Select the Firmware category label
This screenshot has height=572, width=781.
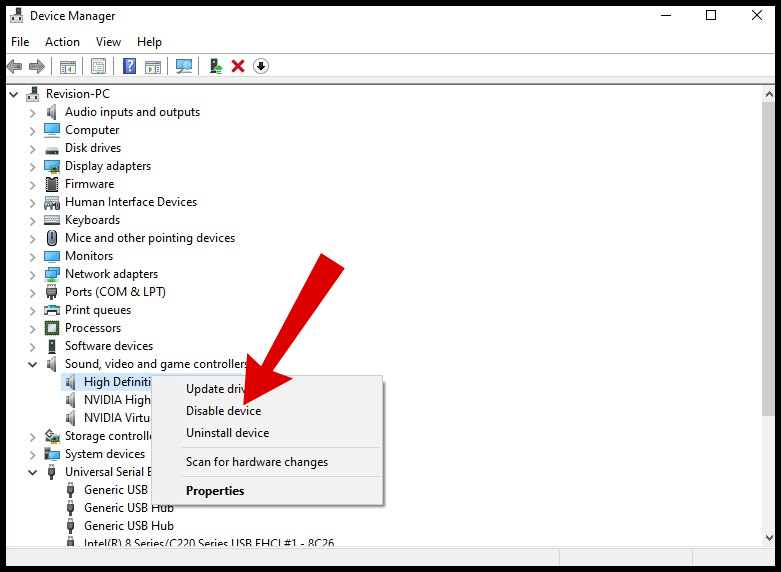click(x=90, y=184)
